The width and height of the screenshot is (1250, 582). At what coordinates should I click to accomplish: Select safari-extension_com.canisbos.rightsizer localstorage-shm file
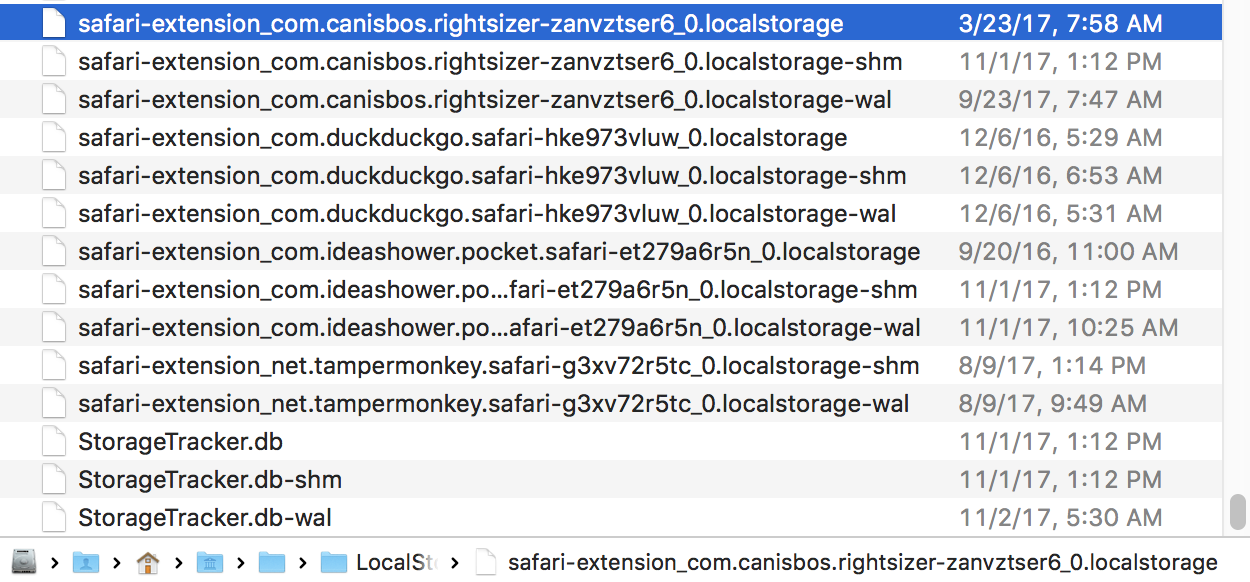tap(611, 62)
